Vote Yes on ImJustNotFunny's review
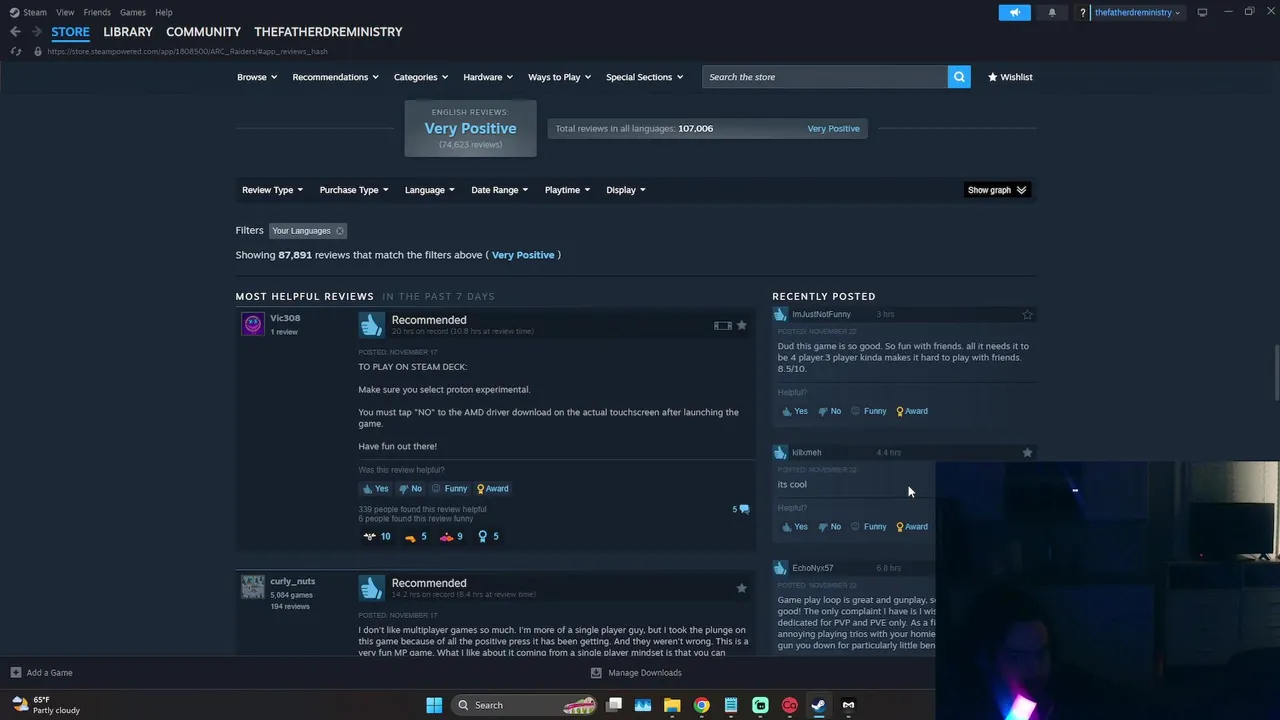The image size is (1280, 720). [x=795, y=411]
